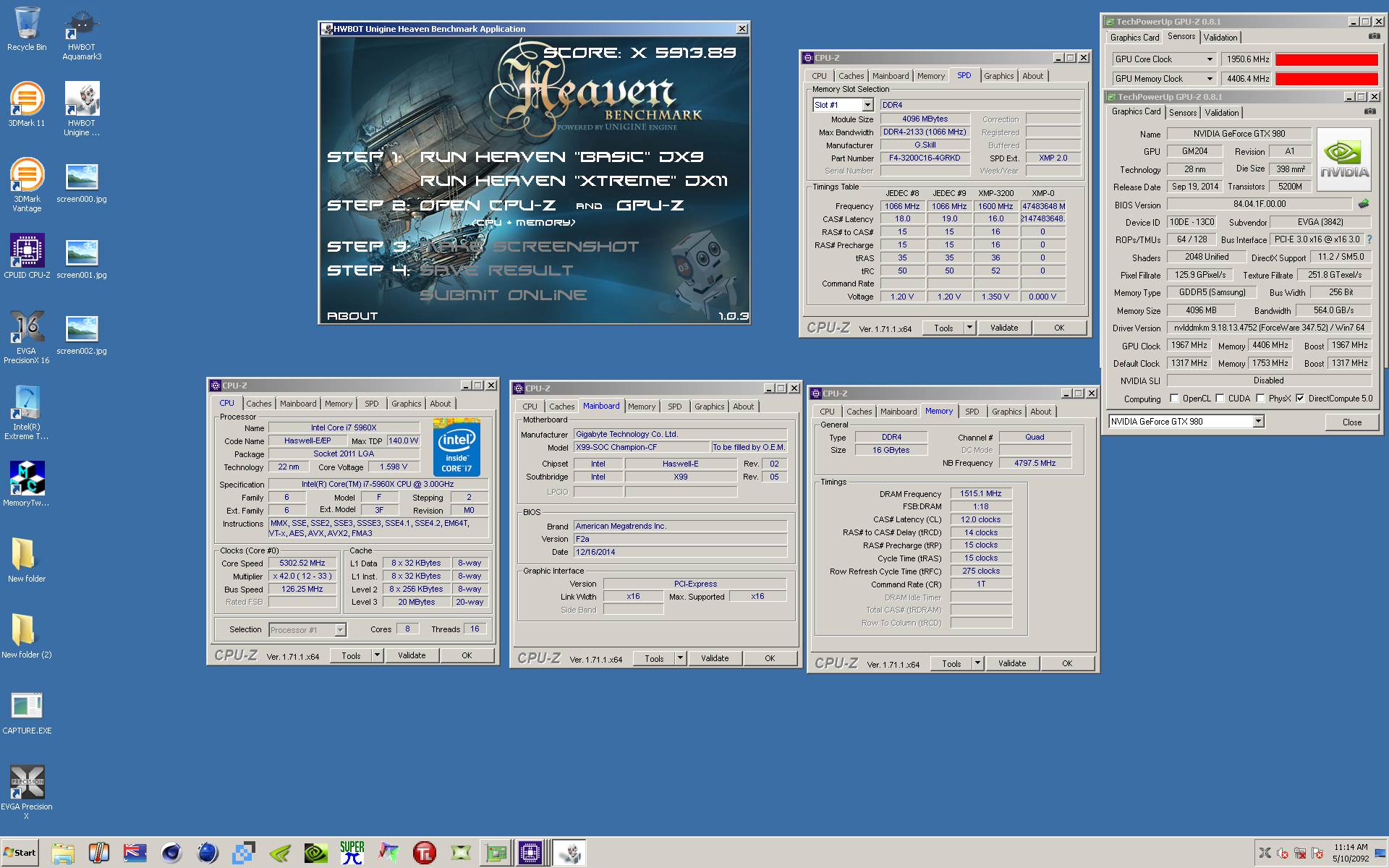Select the screen002.jpg image file

pos(82,336)
